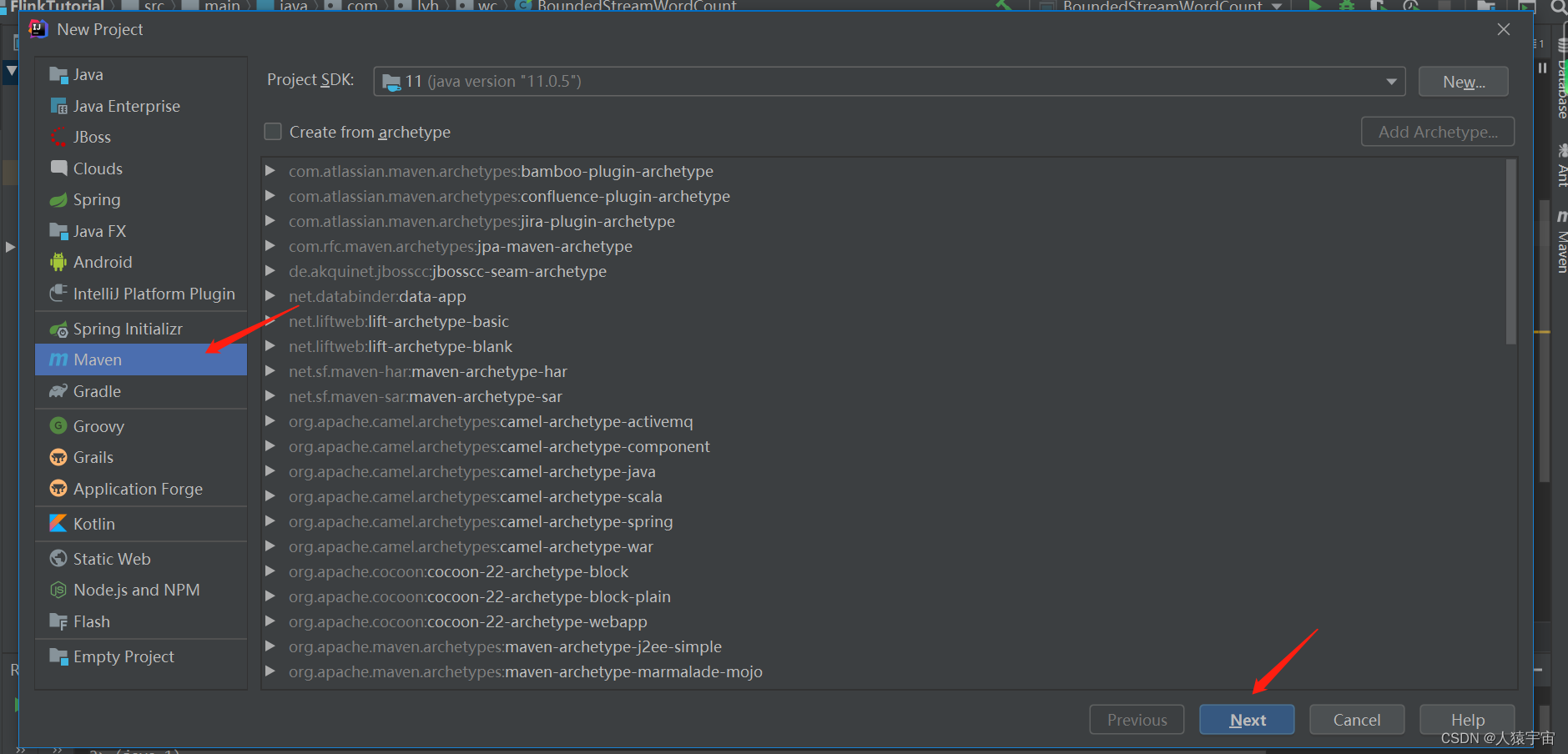
Task: Pick the Clouds project type icon
Action: [58, 168]
